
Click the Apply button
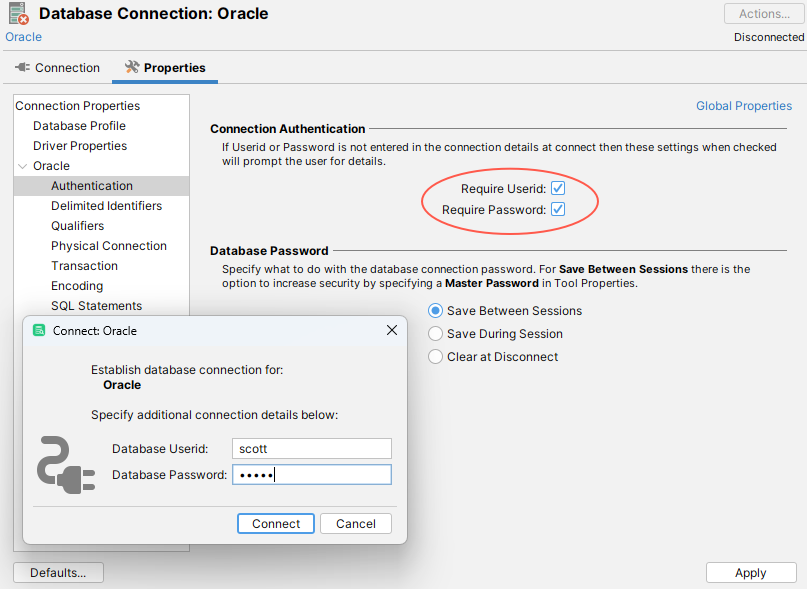[751, 572]
